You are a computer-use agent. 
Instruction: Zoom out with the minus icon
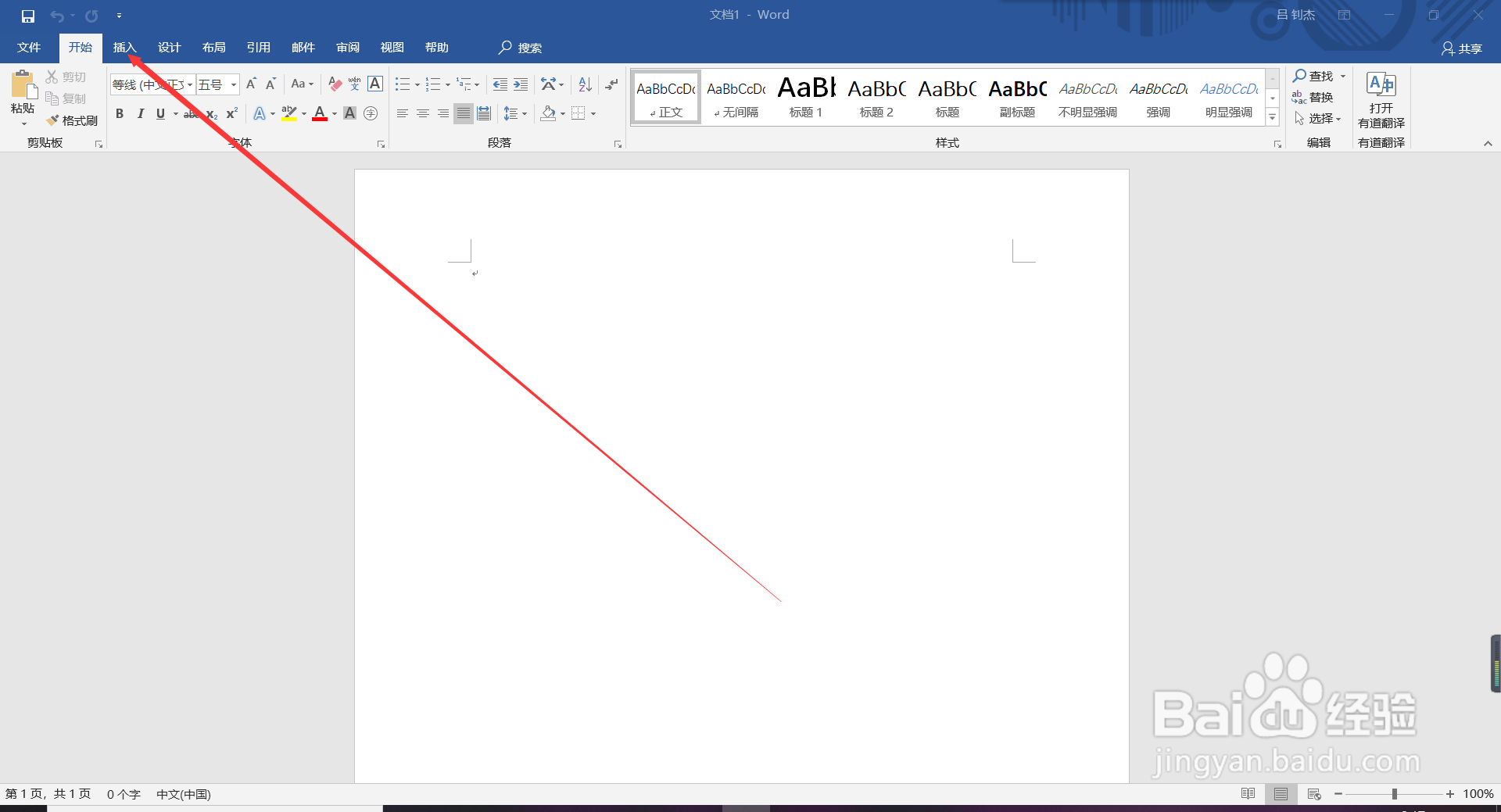[1338, 794]
